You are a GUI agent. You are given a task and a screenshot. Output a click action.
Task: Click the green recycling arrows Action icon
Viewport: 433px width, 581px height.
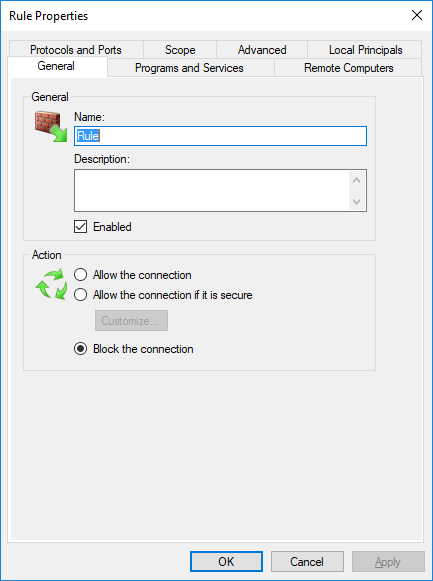51,285
